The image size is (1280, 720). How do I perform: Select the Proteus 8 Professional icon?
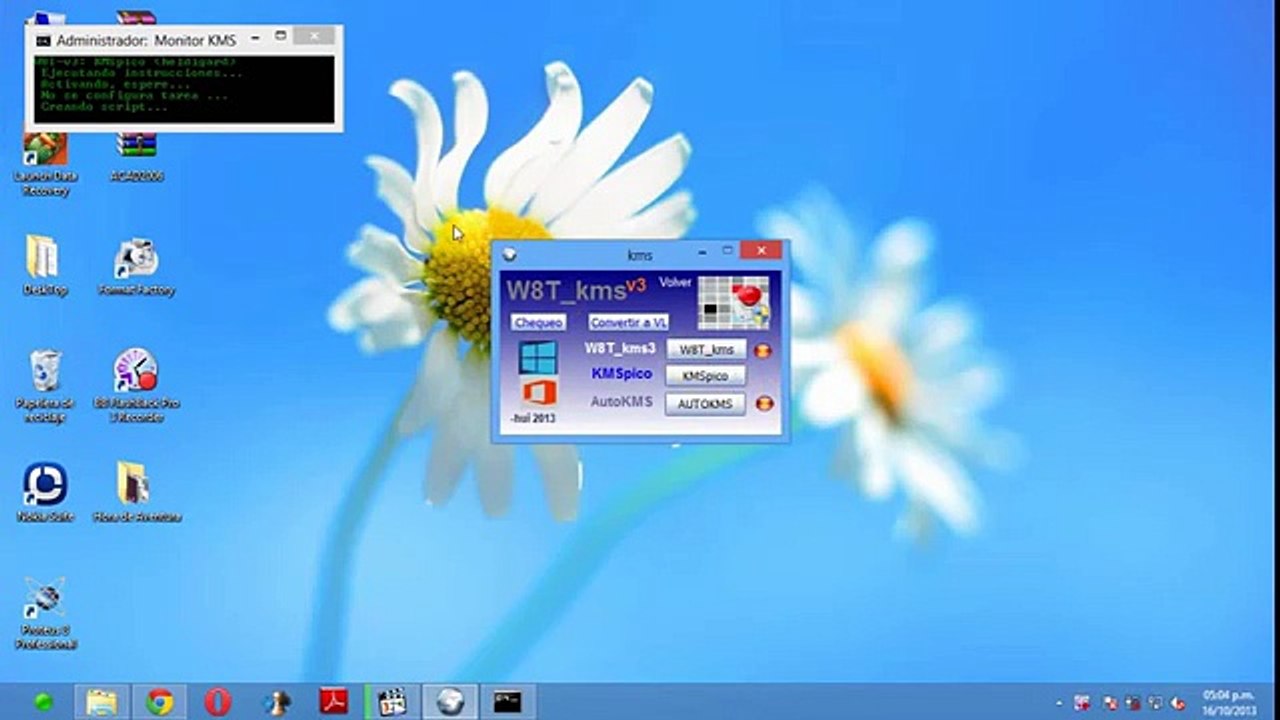pyautogui.click(x=45, y=613)
